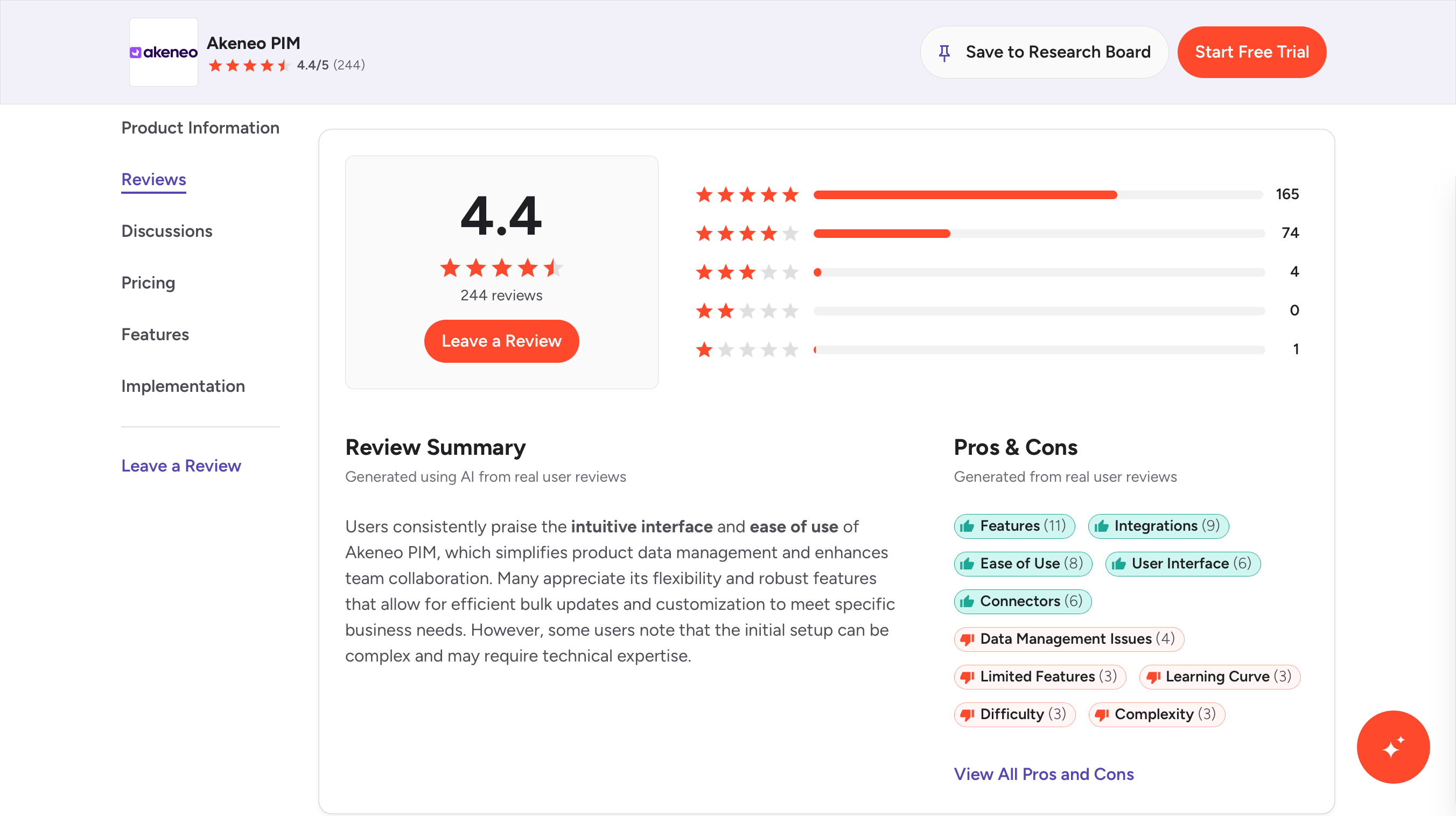
Task: Click the large 4.4 rating number
Action: click(501, 215)
